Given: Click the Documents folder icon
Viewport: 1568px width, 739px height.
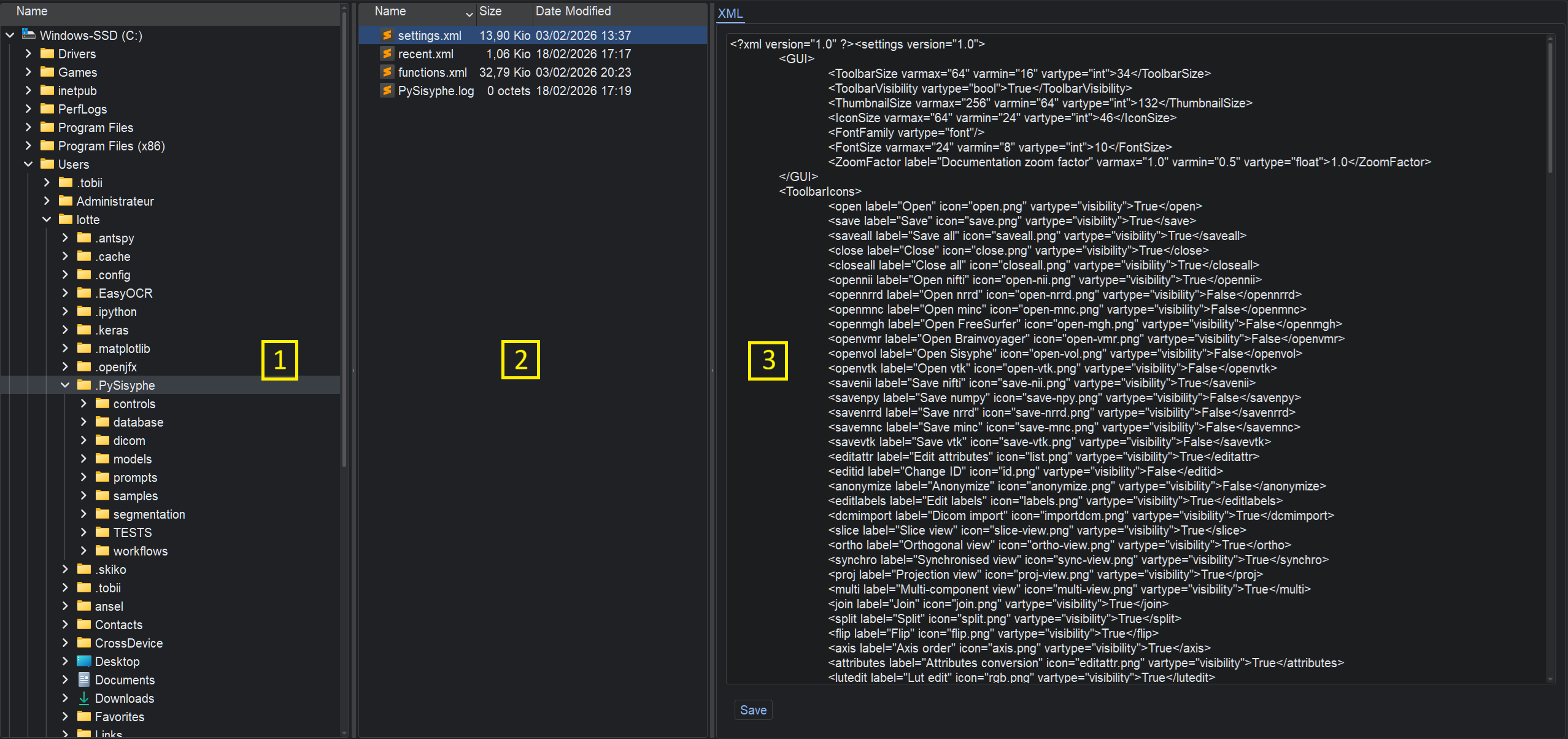Looking at the screenshot, I should (x=84, y=679).
